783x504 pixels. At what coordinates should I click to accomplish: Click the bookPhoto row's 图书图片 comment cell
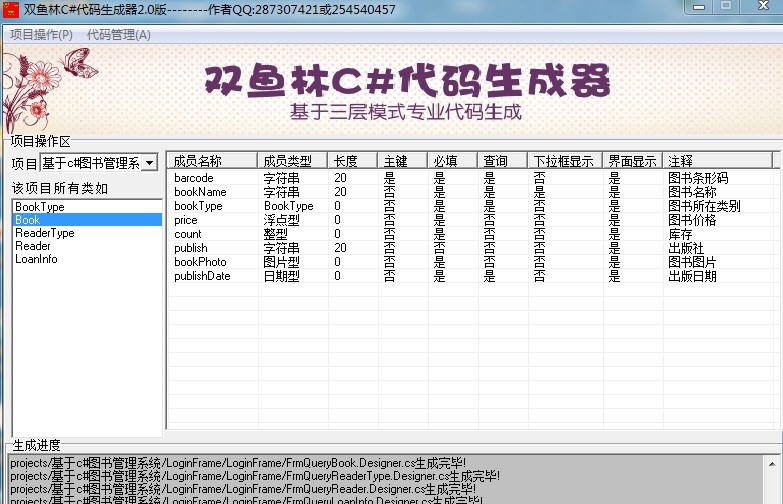coord(692,262)
